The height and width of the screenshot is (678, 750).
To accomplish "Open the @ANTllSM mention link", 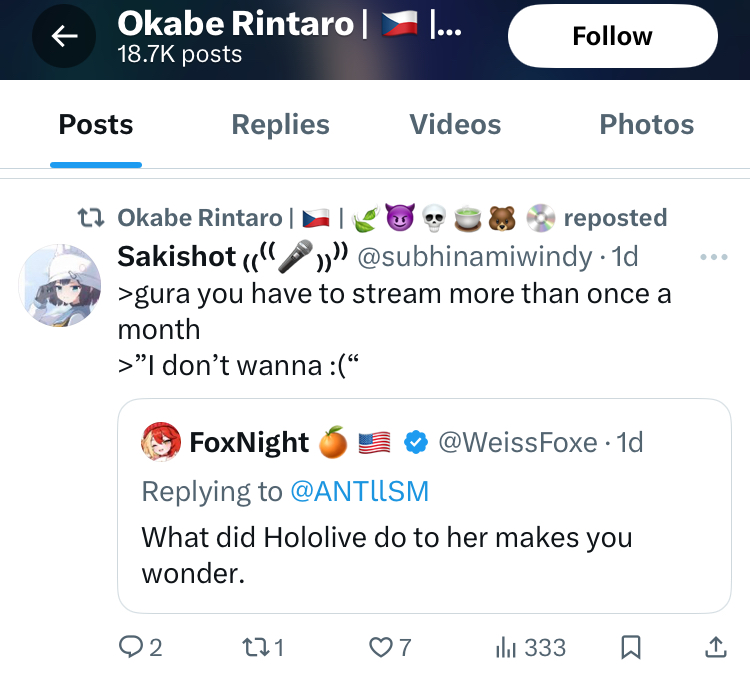I will coord(359,491).
